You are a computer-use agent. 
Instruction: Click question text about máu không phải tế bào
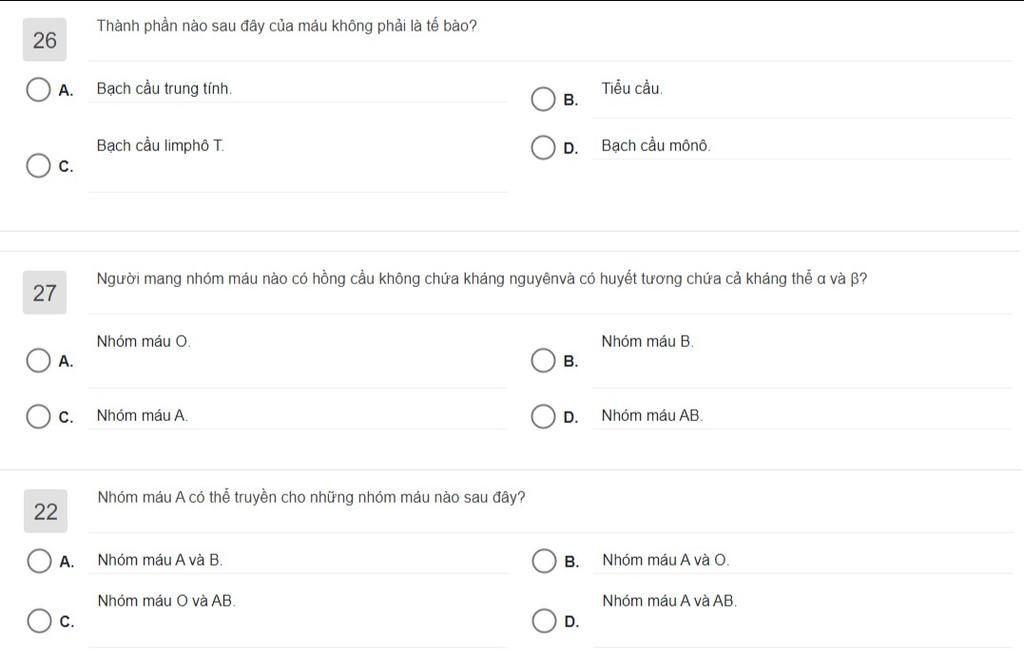point(287,26)
